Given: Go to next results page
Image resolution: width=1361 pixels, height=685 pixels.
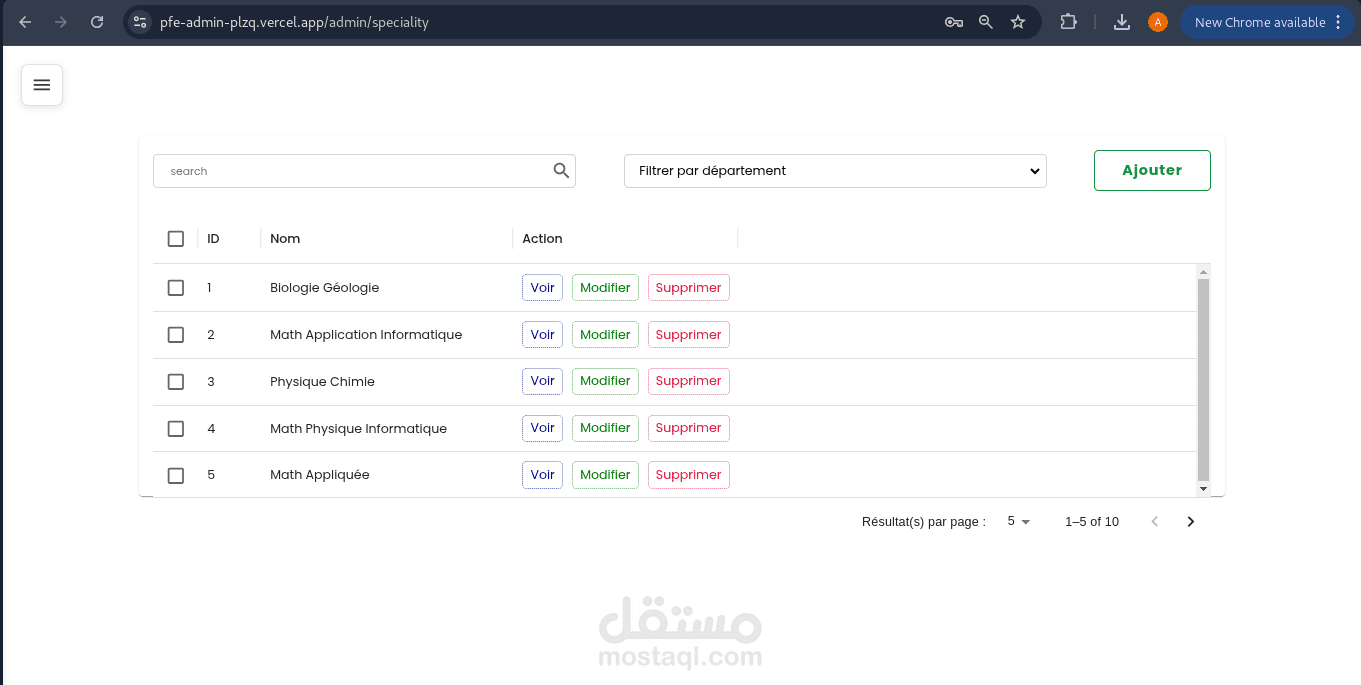Looking at the screenshot, I should (1191, 521).
